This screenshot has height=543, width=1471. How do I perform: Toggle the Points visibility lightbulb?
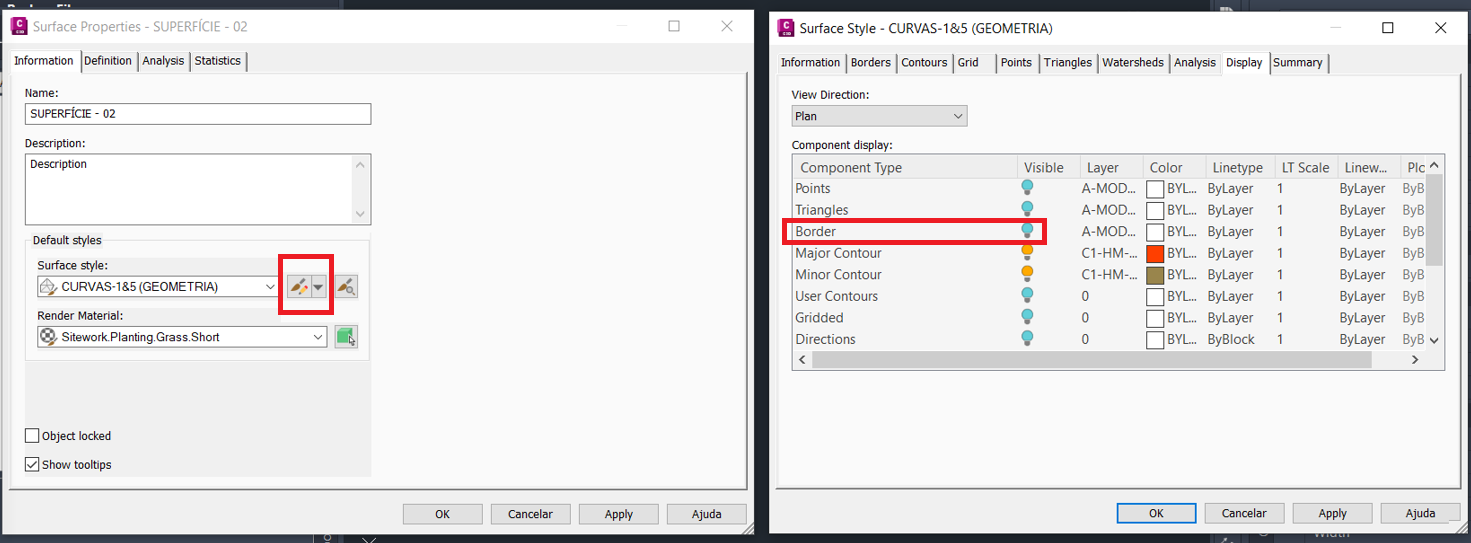1027,188
